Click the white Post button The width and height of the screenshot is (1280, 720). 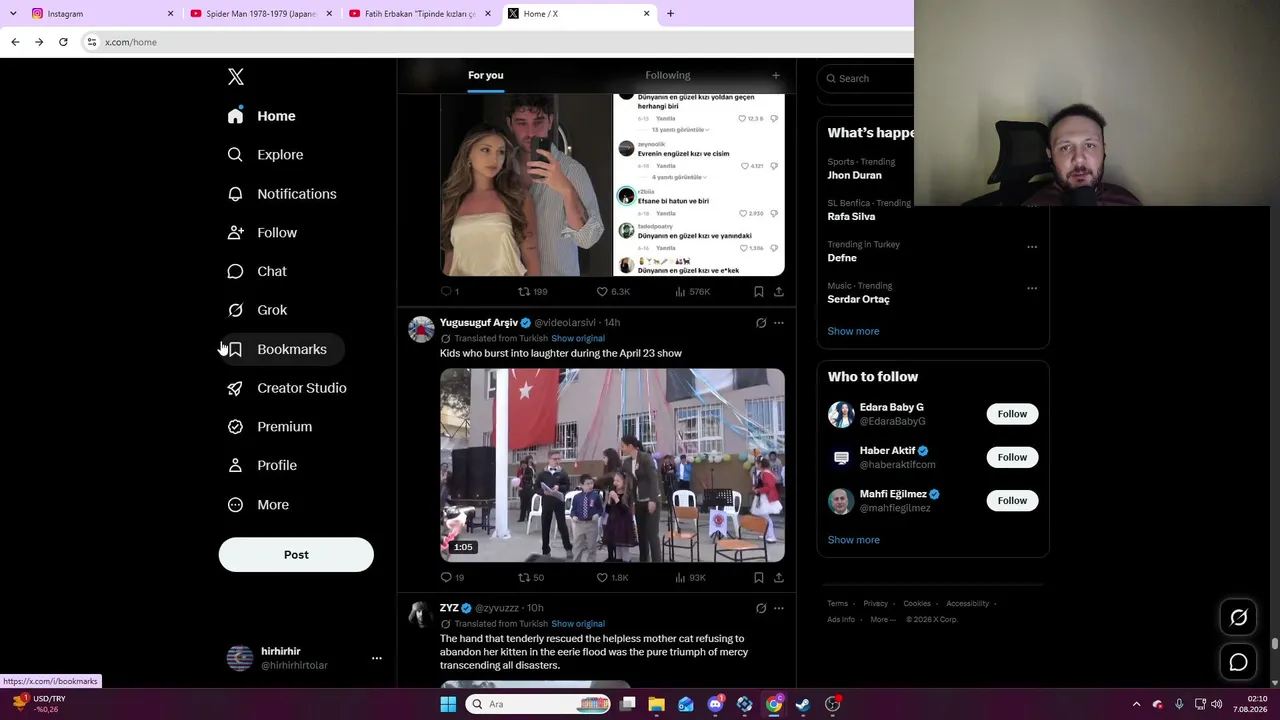pyautogui.click(x=296, y=555)
